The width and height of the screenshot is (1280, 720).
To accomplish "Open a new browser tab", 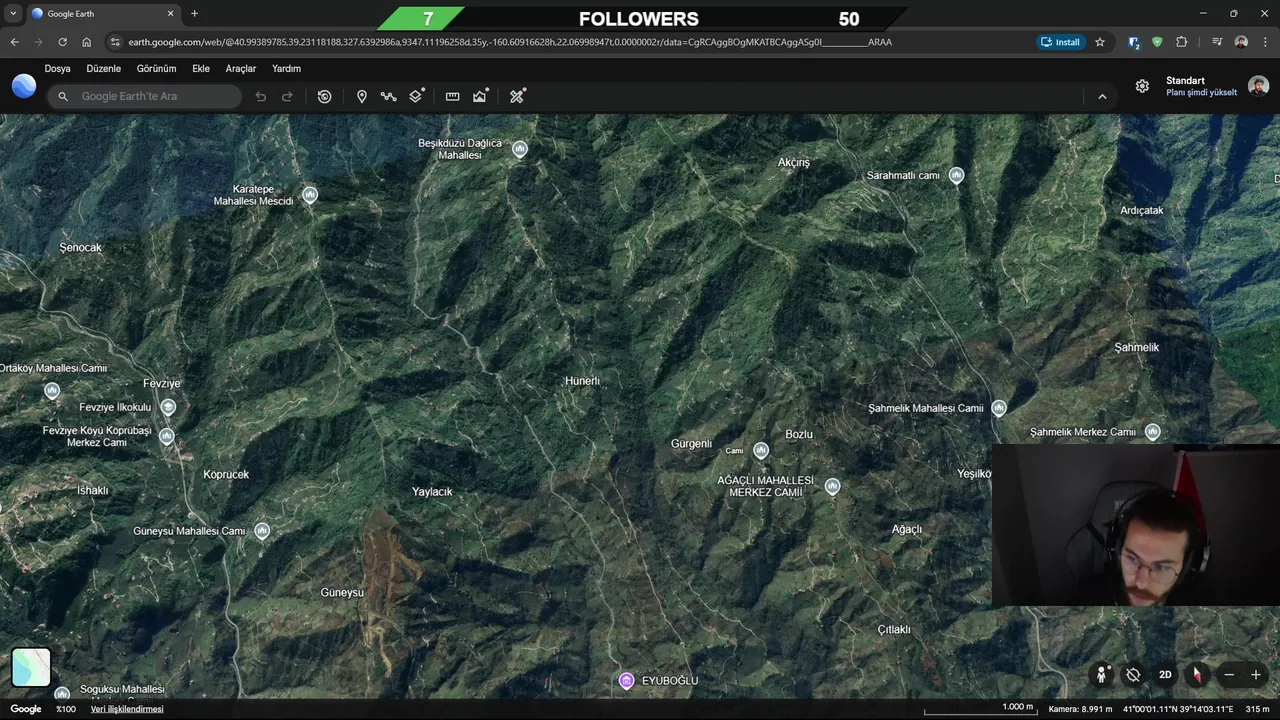I will pos(194,14).
